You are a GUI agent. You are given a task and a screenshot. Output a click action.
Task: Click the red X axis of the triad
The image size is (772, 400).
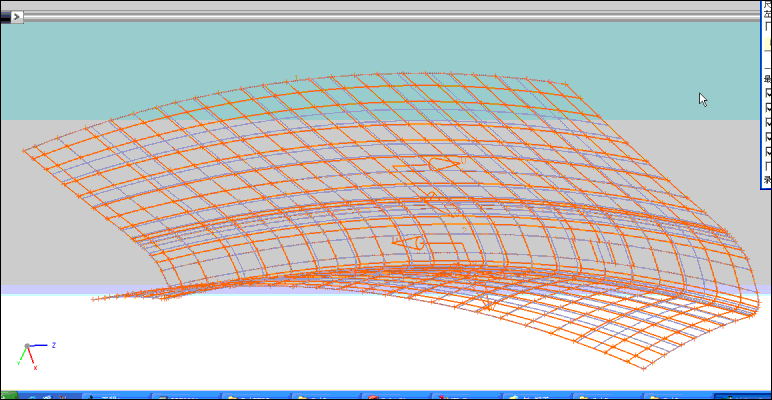(32, 358)
